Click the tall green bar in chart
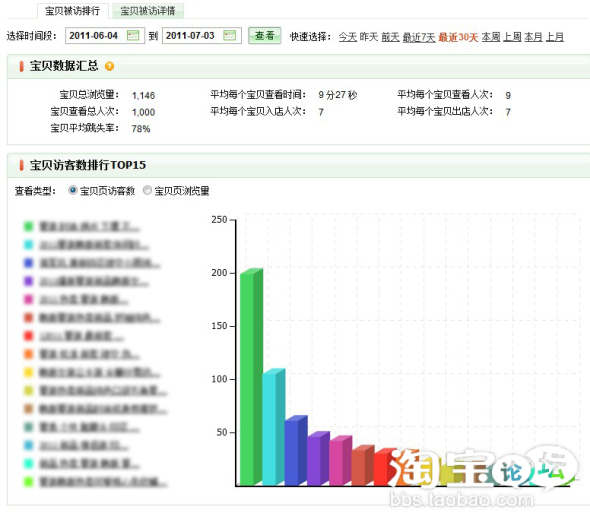Image resolution: width=590 pixels, height=513 pixels. (x=251, y=377)
